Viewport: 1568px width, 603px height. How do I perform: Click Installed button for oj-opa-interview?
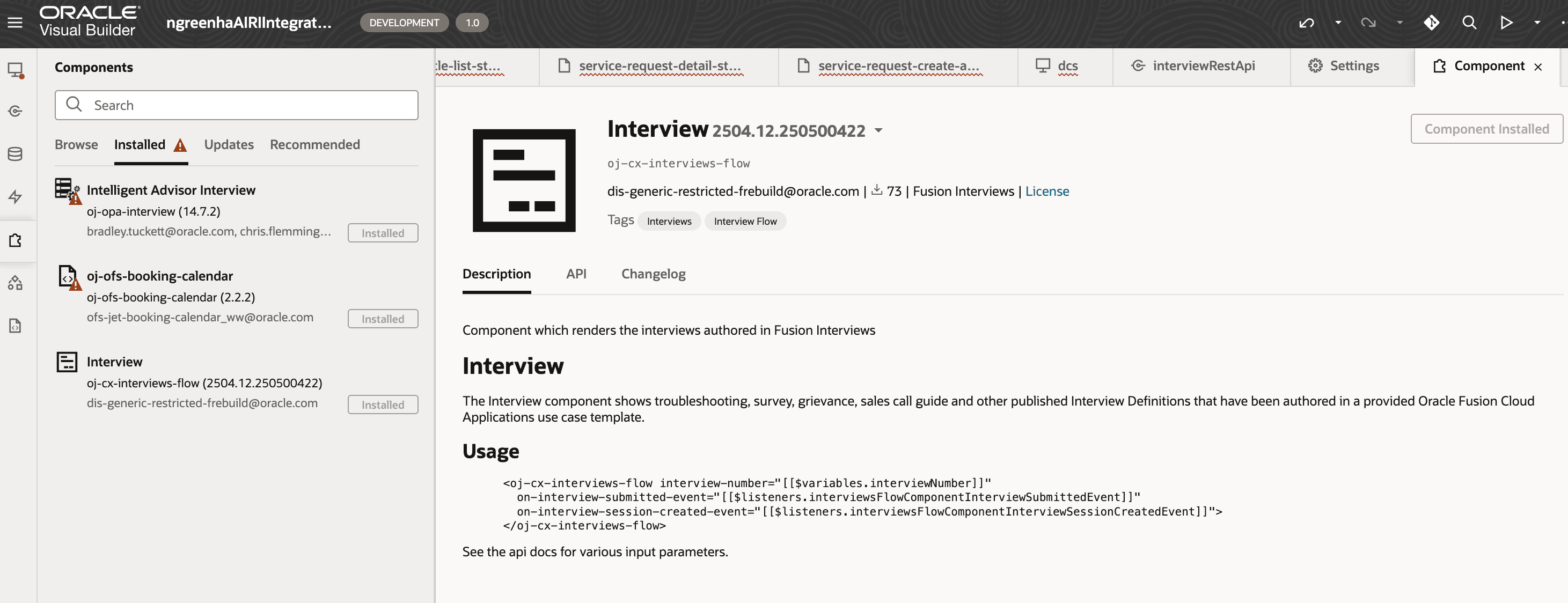pyautogui.click(x=383, y=233)
